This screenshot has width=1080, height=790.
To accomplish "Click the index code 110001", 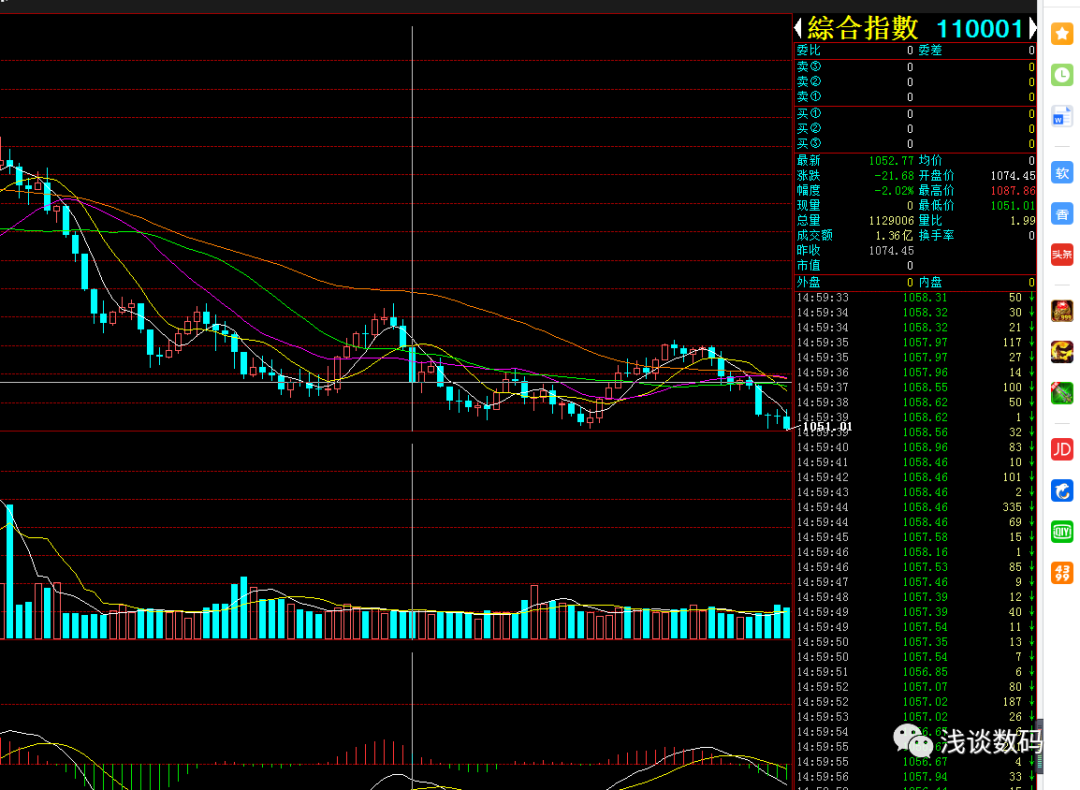I will pyautogui.click(x=979, y=29).
